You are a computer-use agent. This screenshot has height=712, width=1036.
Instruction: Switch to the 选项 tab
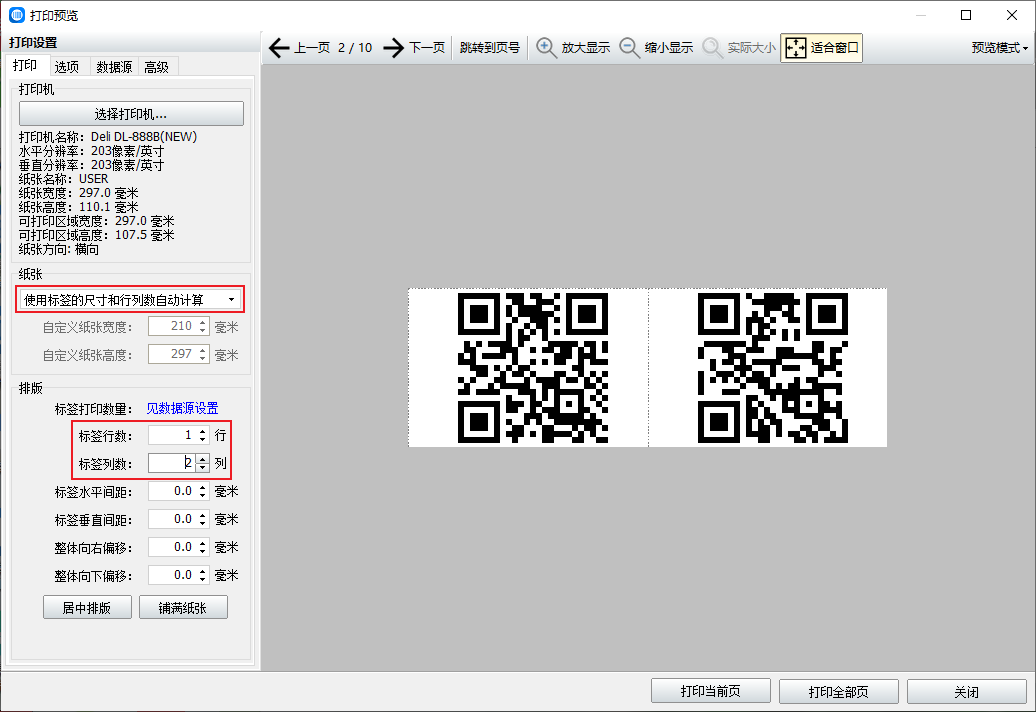click(67, 67)
